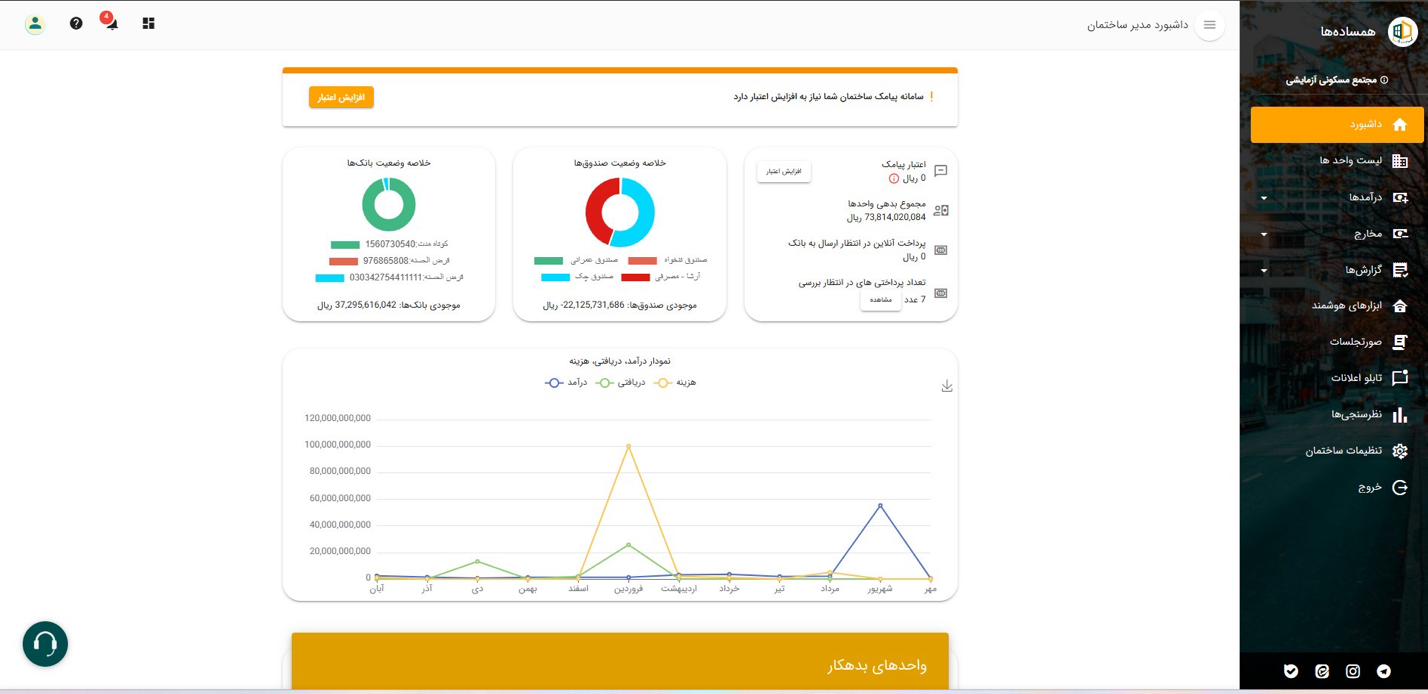Open the support headset chat bubble

coord(45,644)
